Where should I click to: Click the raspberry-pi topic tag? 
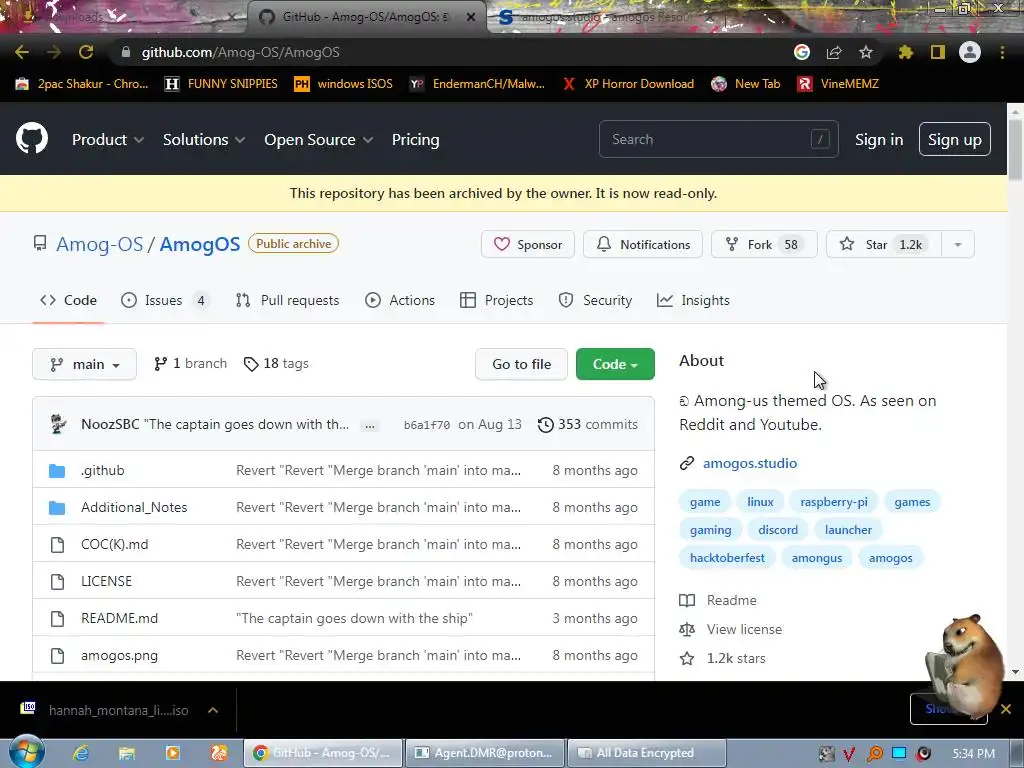[834, 502]
